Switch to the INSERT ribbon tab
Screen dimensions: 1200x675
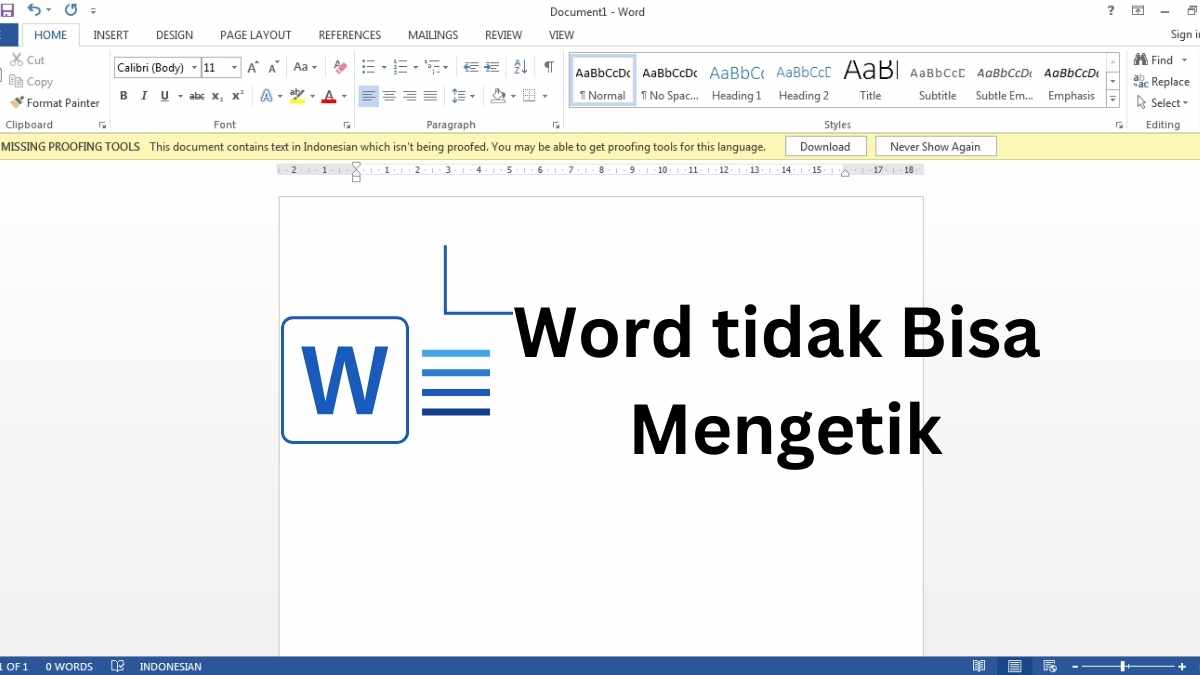point(110,34)
